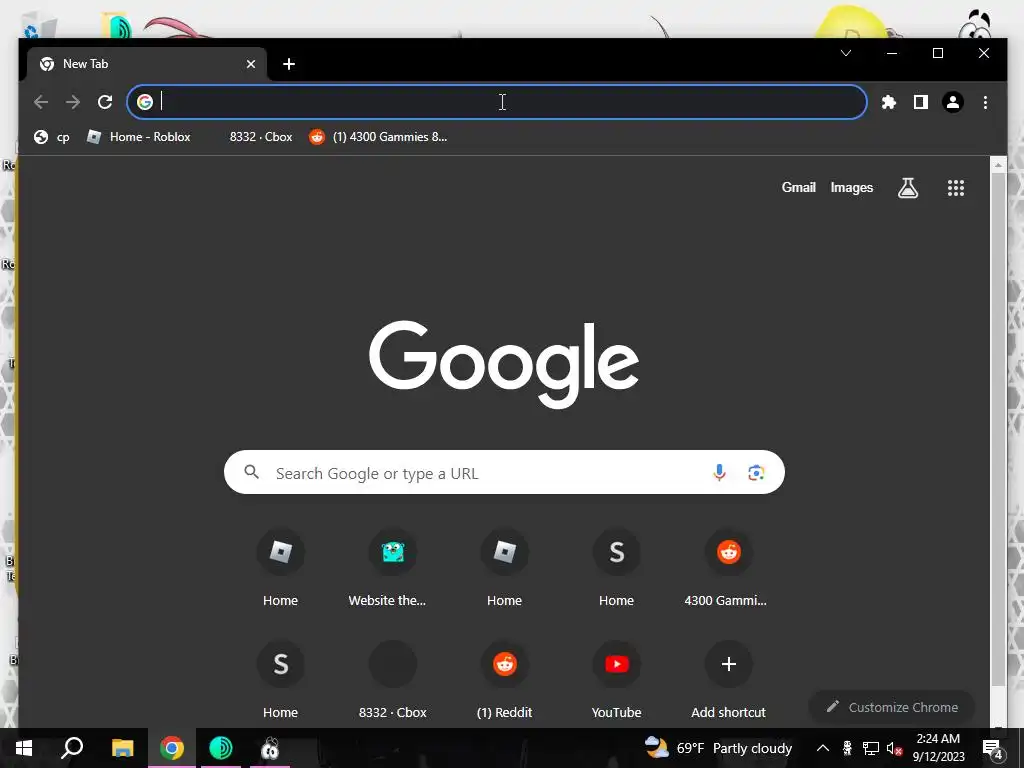1024x768 pixels.
Task: Start voice search with the microphone icon
Action: (x=719, y=472)
